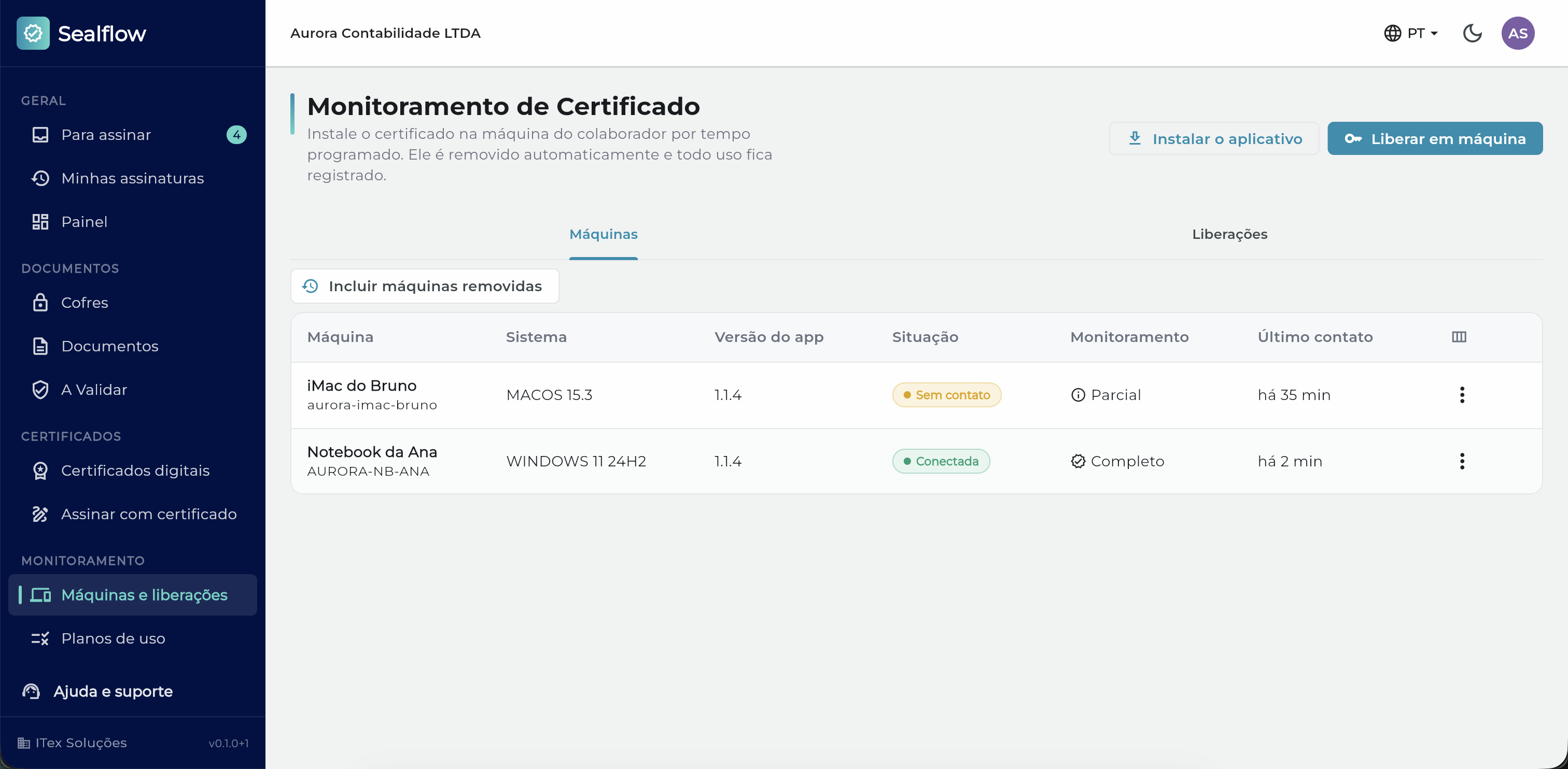This screenshot has height=769, width=1568.
Task: Open Documentos page
Action: (133, 346)
